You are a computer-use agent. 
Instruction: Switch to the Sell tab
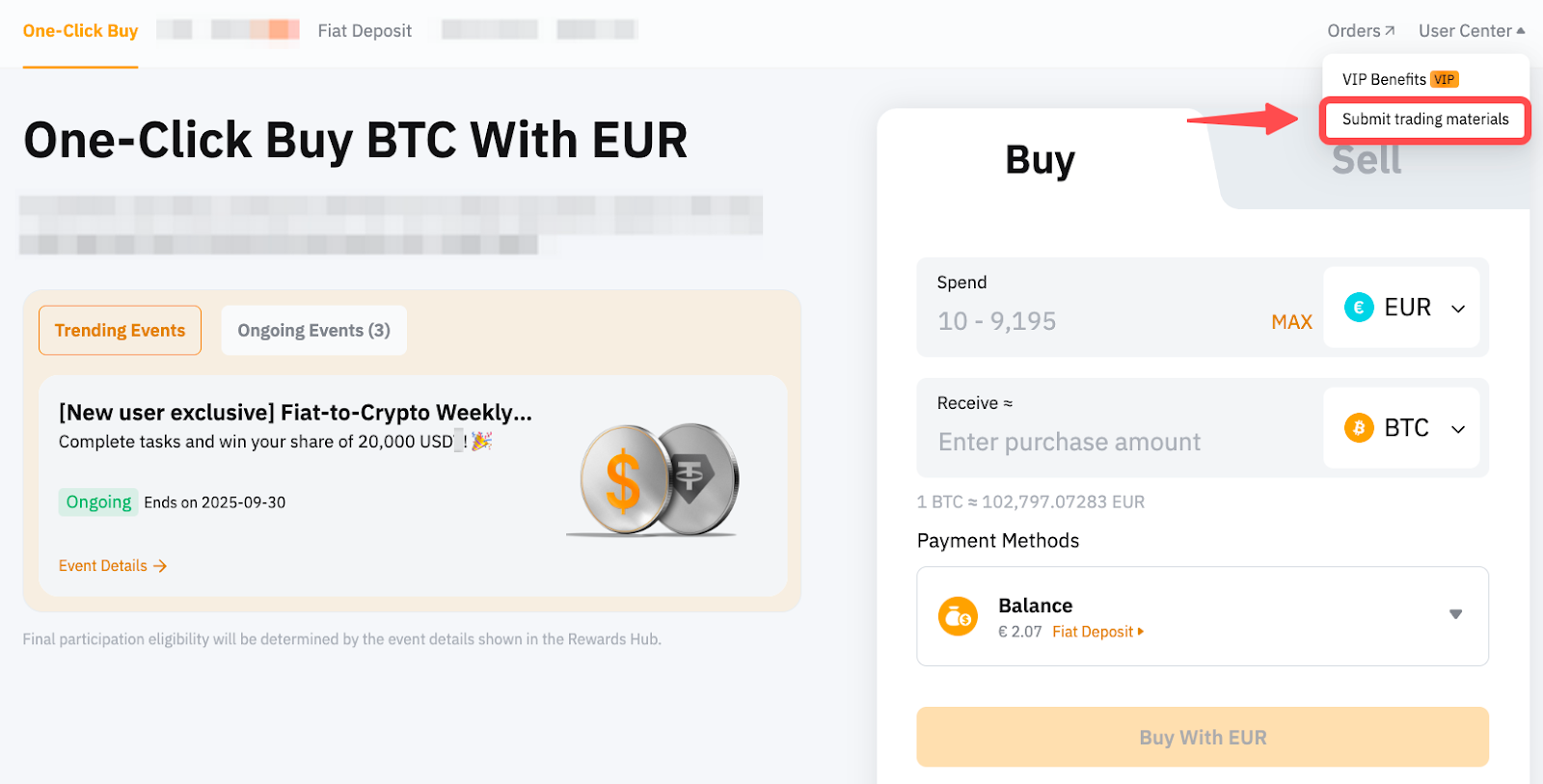point(1367,160)
